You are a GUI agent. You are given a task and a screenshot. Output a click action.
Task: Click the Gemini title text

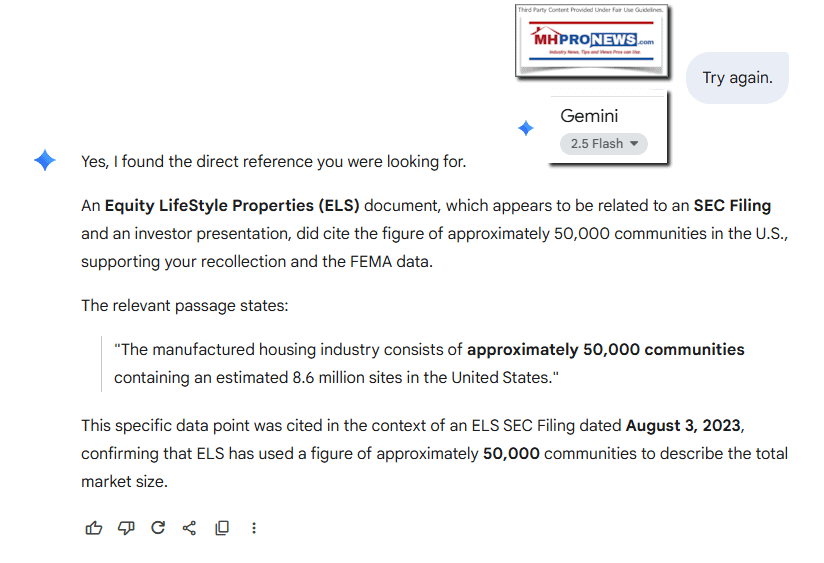pyautogui.click(x=589, y=116)
